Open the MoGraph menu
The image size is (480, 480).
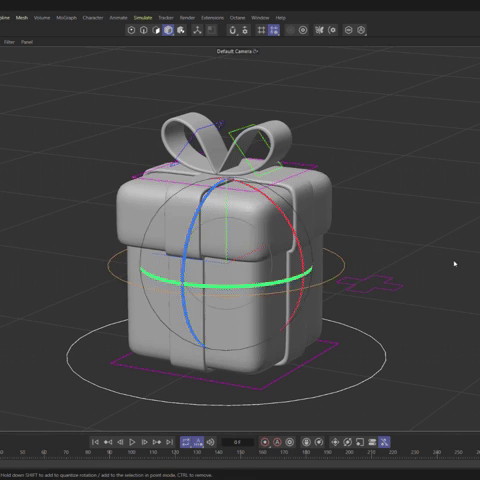point(66,18)
